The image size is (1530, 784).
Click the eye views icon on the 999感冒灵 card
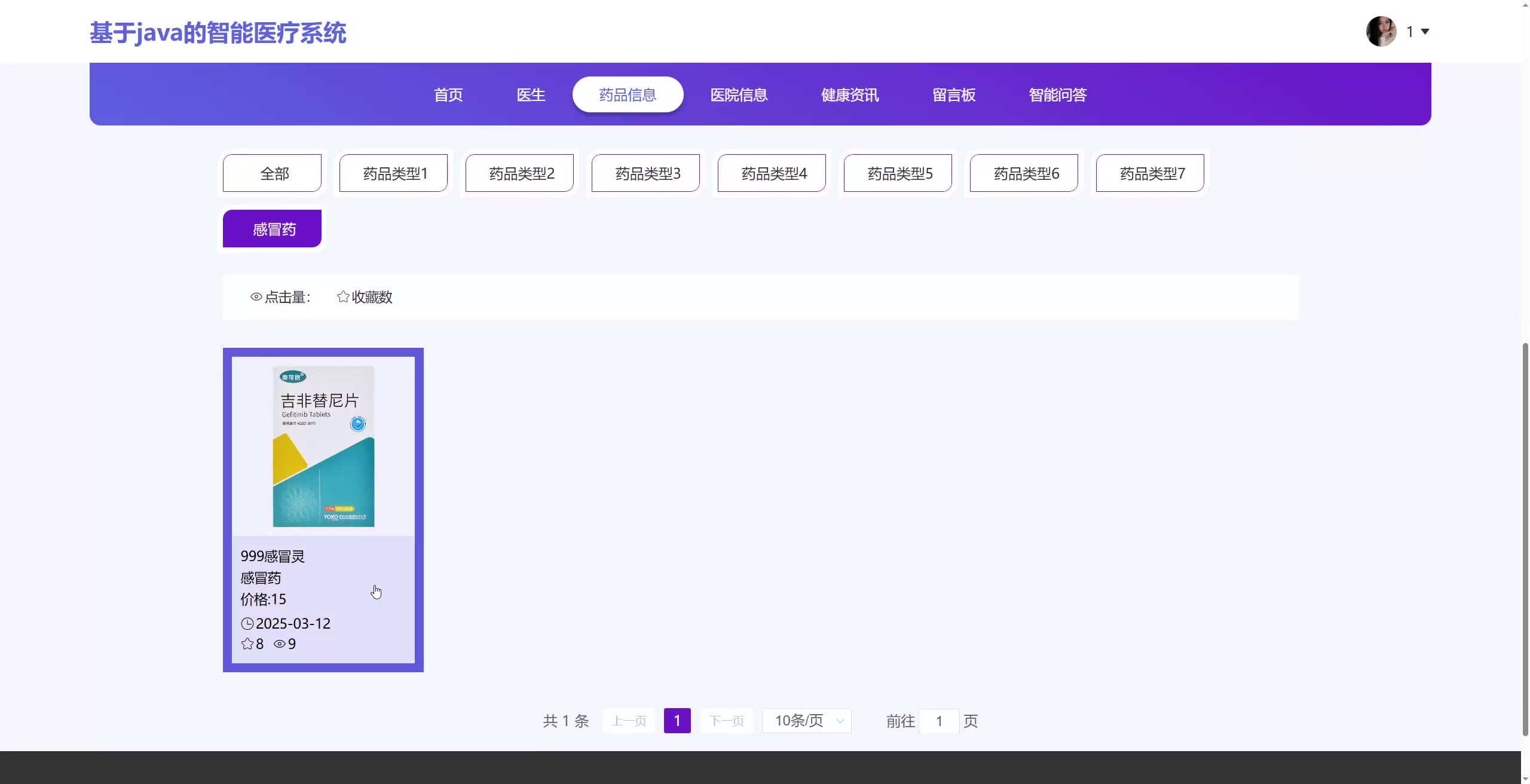pos(279,644)
